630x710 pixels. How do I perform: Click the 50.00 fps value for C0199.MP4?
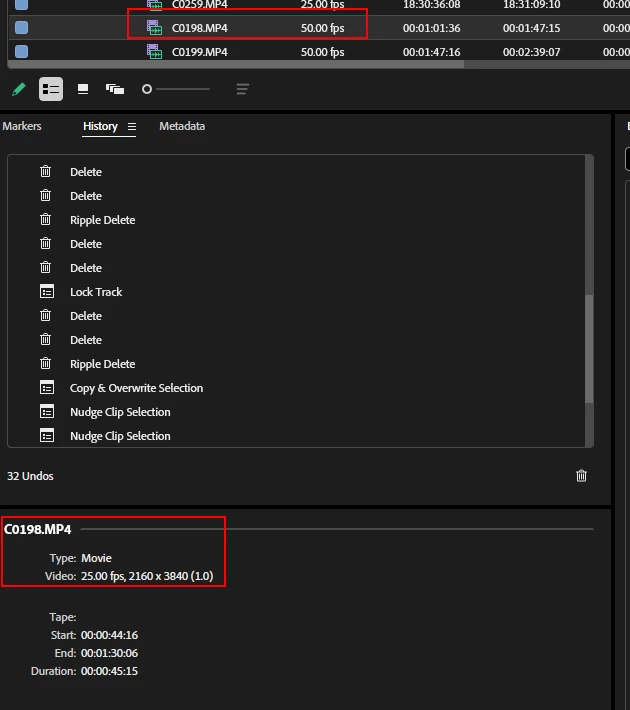tap(322, 52)
